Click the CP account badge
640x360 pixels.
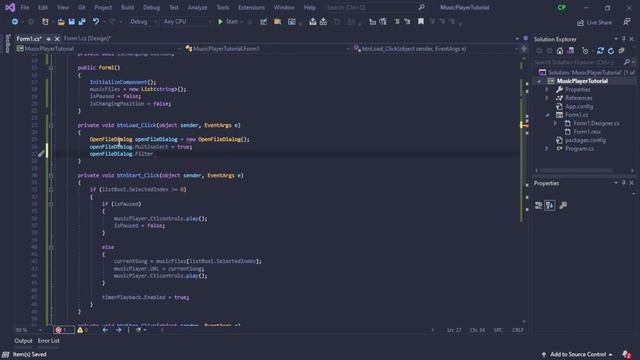562,7
